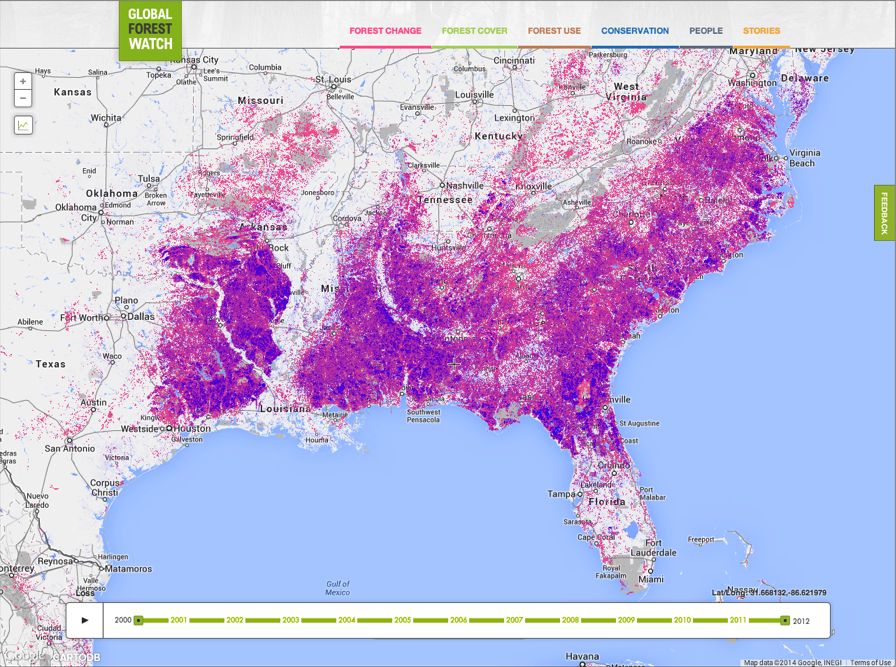Click the Dallas city marker
The width and height of the screenshot is (896, 667).
pyautogui.click(x=123, y=316)
